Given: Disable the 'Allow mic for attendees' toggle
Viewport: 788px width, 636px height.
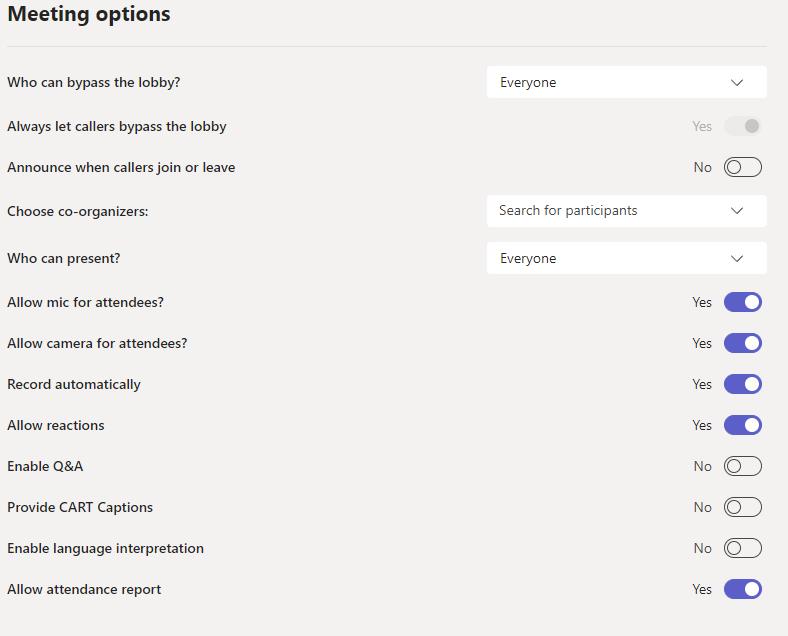Looking at the screenshot, I should (x=742, y=302).
